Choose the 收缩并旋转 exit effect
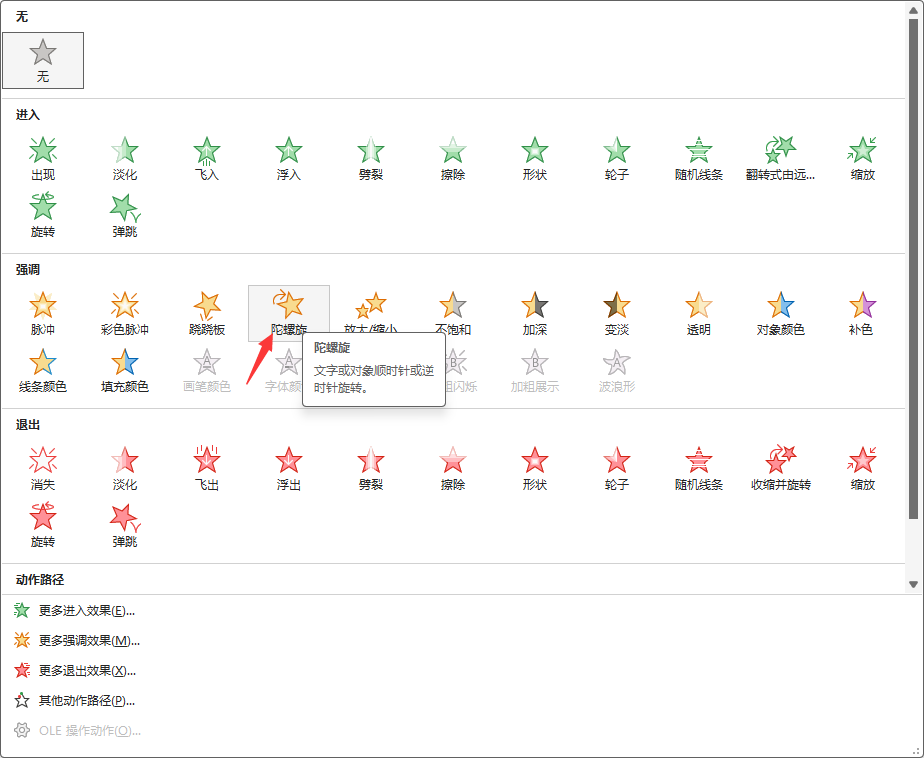 click(x=780, y=469)
